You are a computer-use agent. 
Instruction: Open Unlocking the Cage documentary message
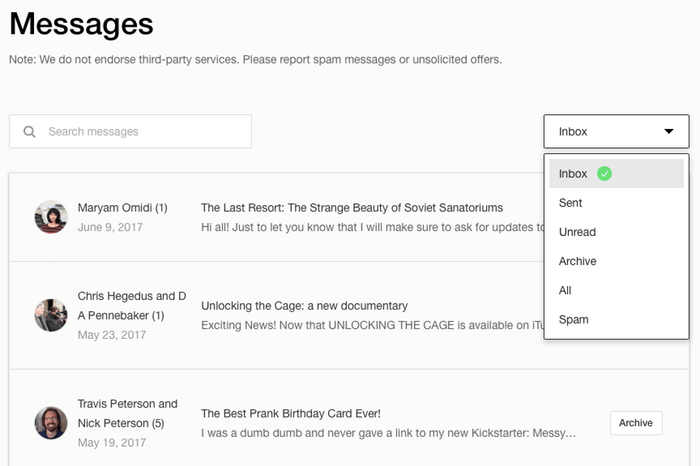304,306
